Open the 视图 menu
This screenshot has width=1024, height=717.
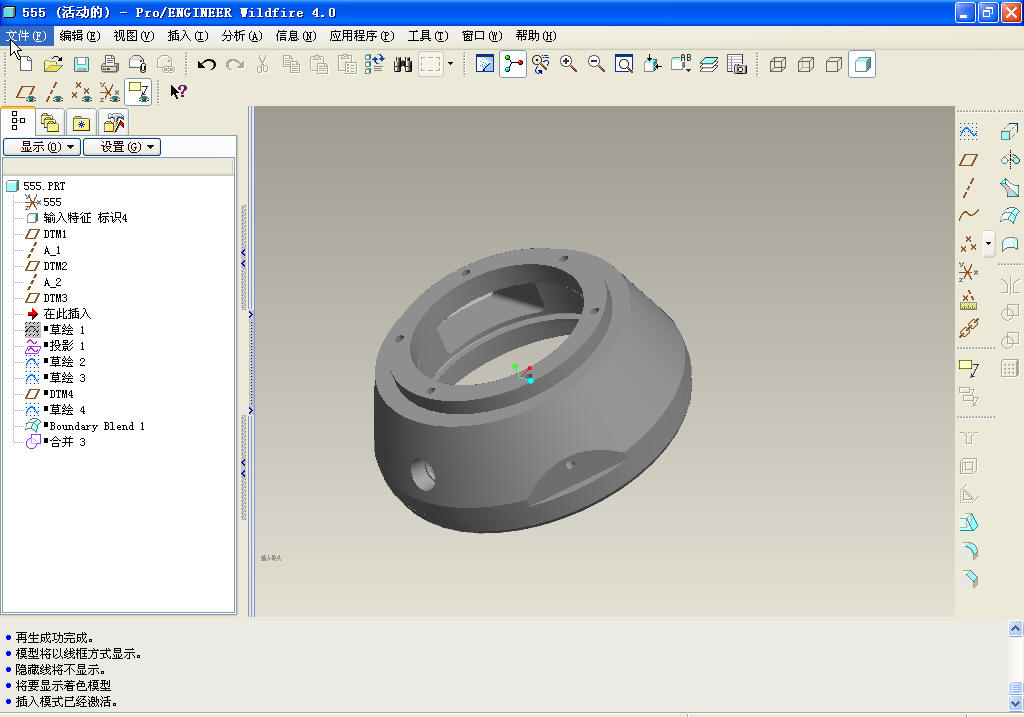pyautogui.click(x=134, y=36)
